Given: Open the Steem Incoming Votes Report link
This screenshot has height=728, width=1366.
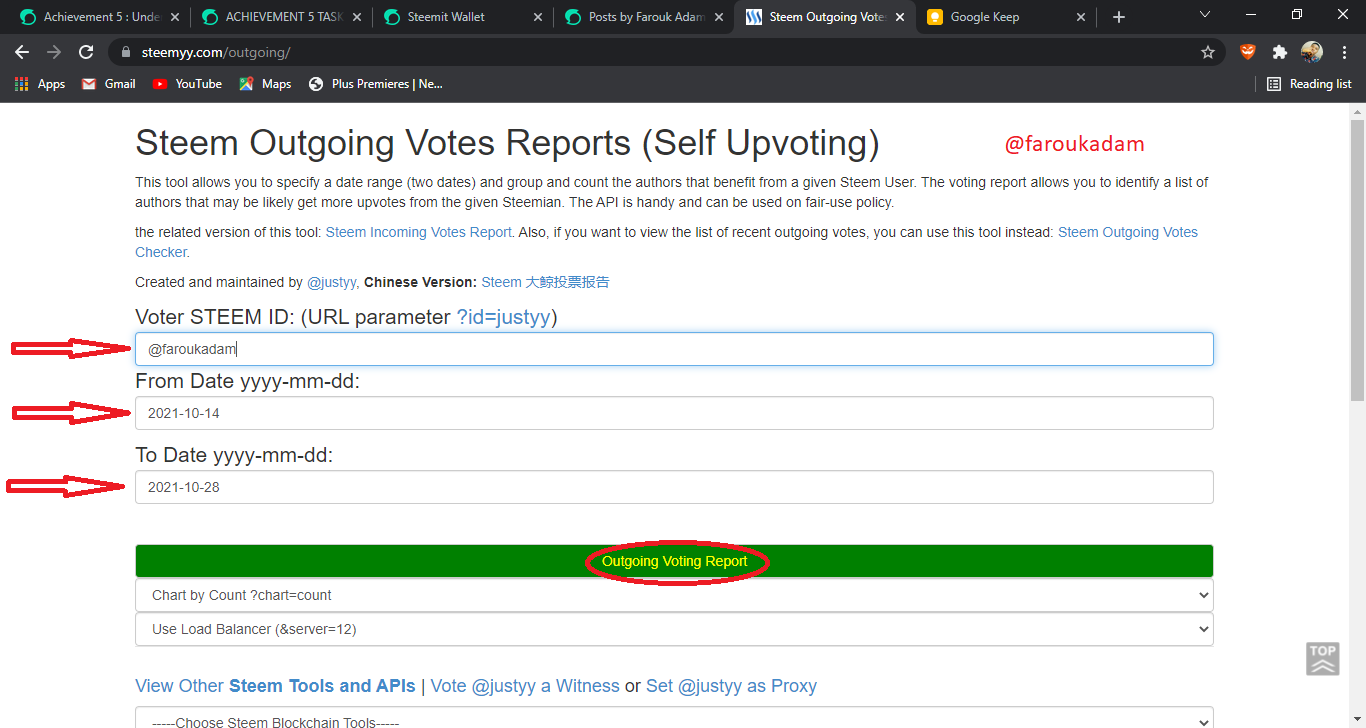Looking at the screenshot, I should point(419,232).
